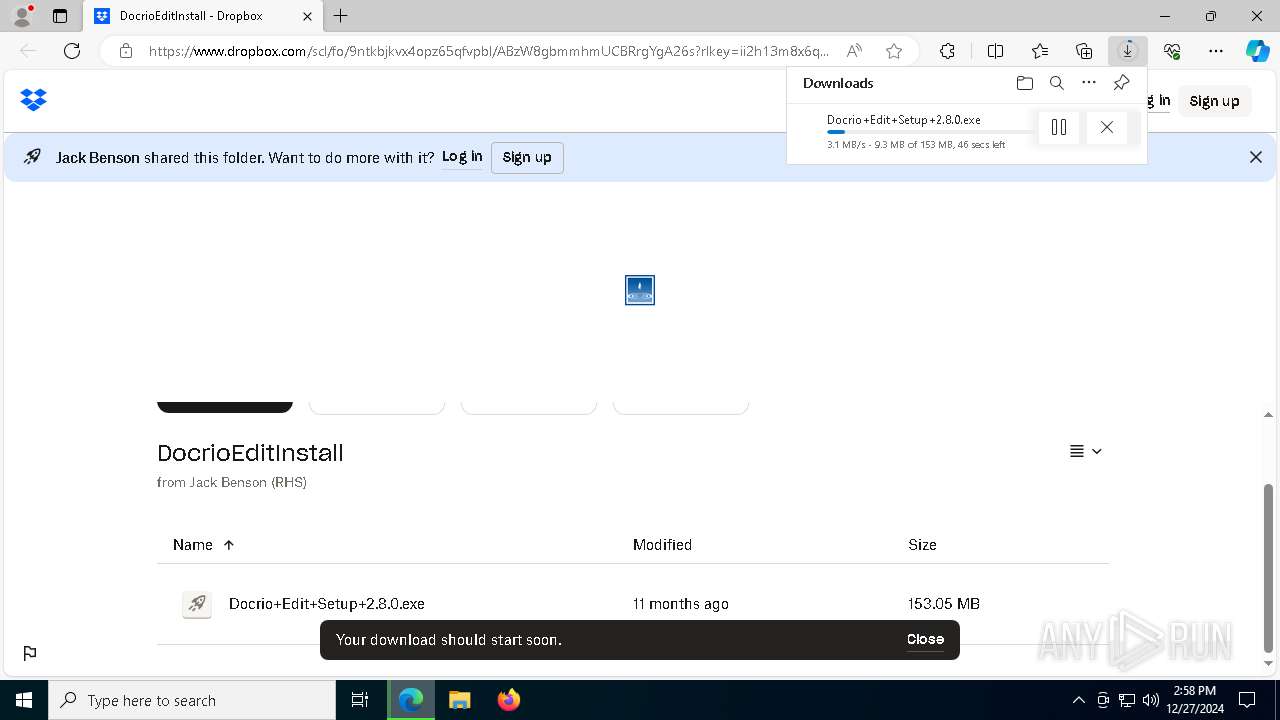Screen dimensions: 1280x720
Task: Open the loading preview thumbnail
Action: (640, 290)
